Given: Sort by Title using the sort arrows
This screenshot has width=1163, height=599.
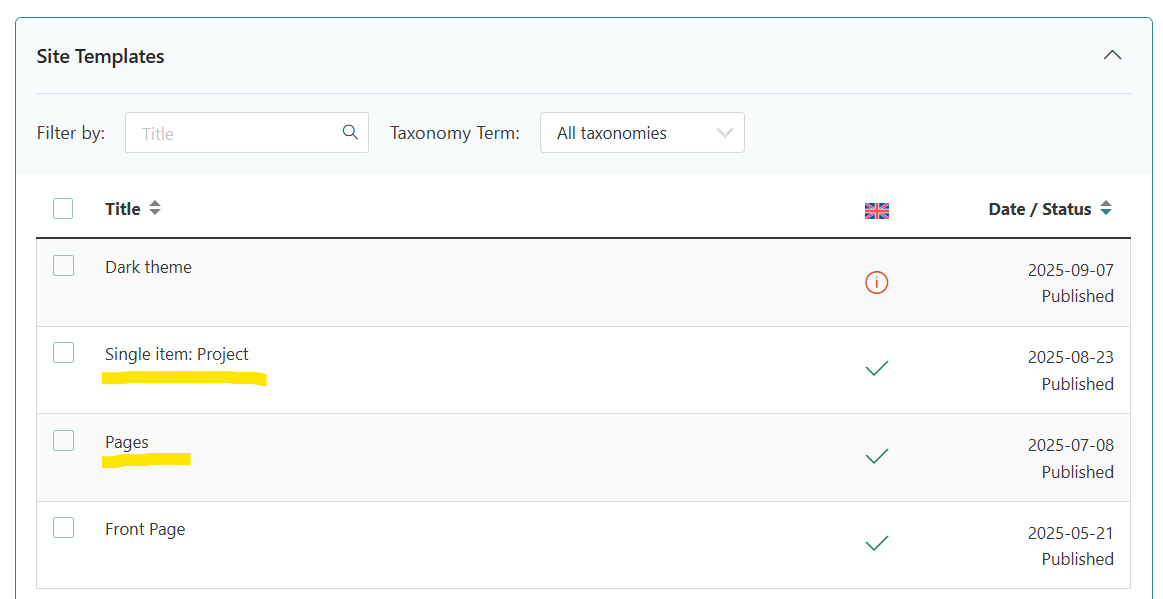Looking at the screenshot, I should point(155,208).
